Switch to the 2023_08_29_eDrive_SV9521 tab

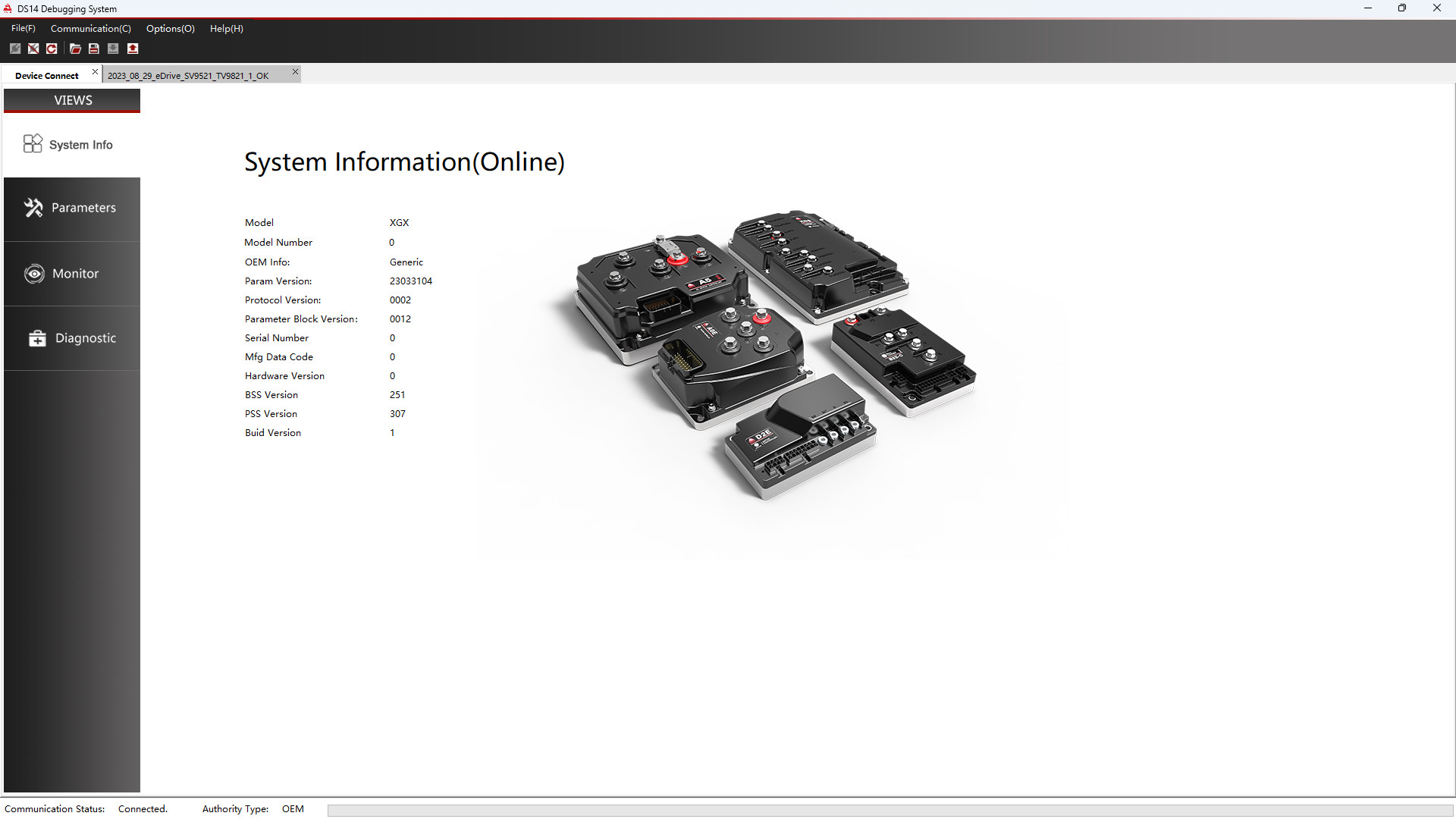click(x=187, y=75)
